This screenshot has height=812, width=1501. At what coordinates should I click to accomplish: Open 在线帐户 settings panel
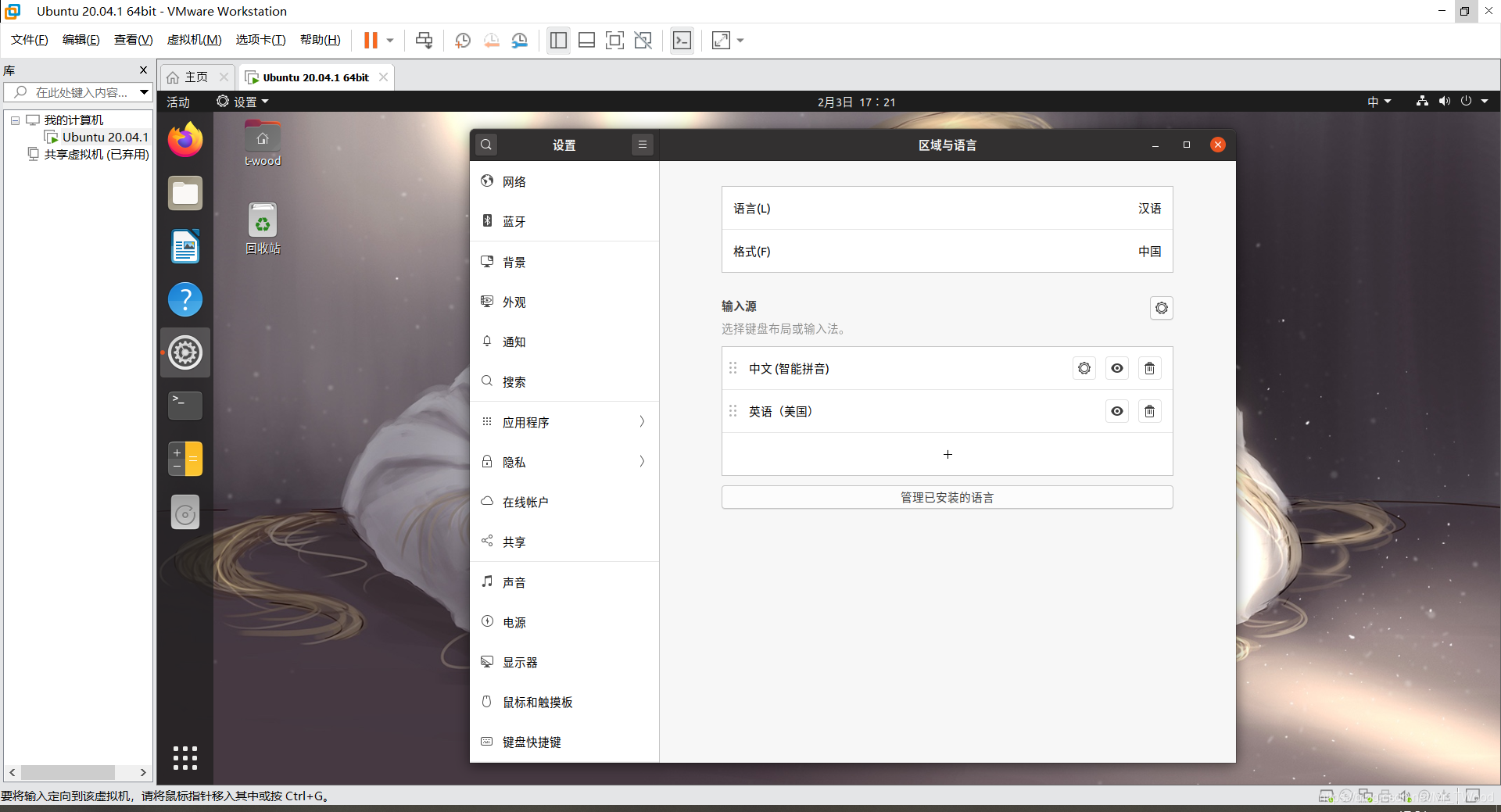click(x=564, y=502)
